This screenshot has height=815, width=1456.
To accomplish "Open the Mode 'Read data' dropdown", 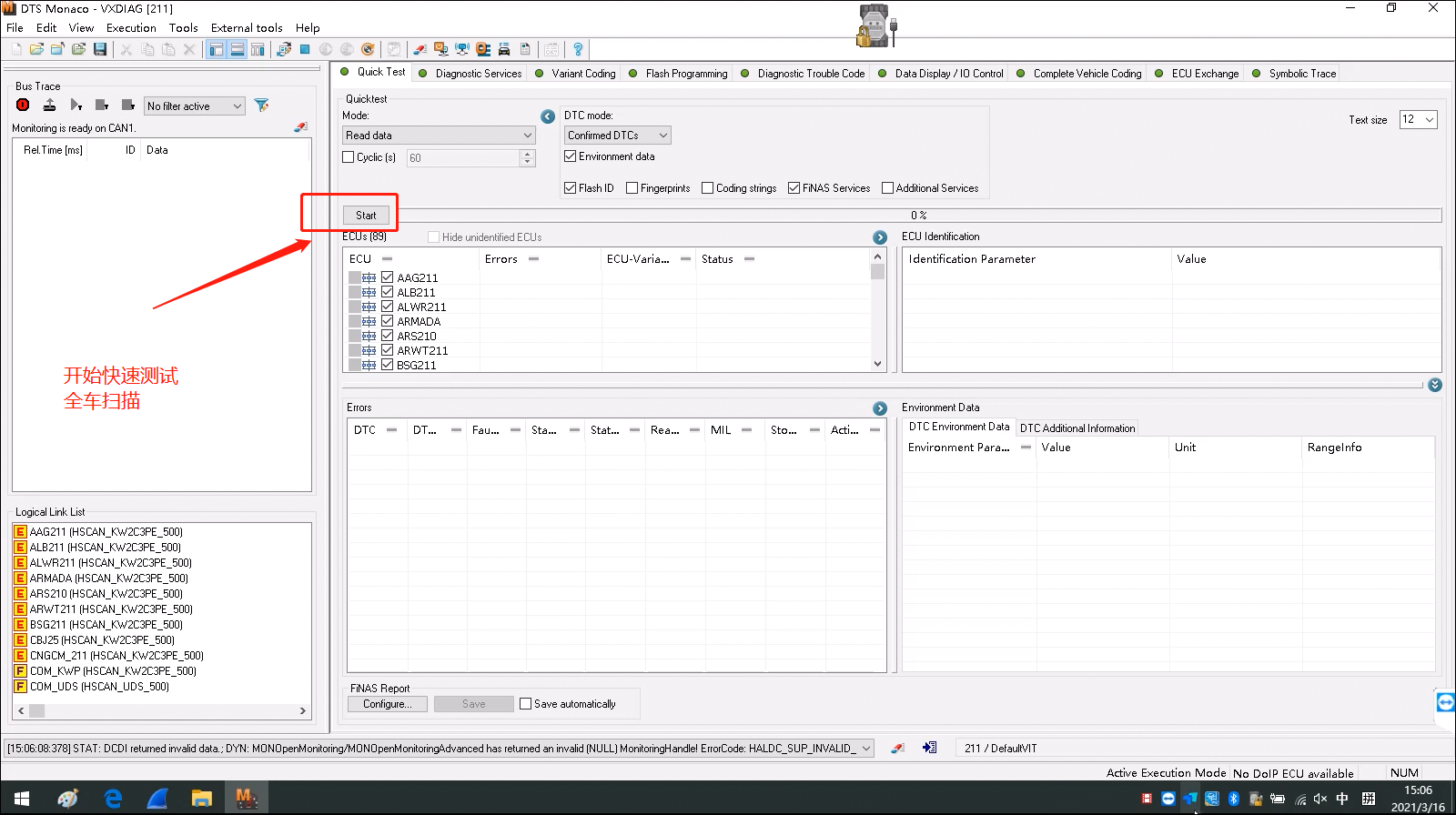I will tap(440, 136).
